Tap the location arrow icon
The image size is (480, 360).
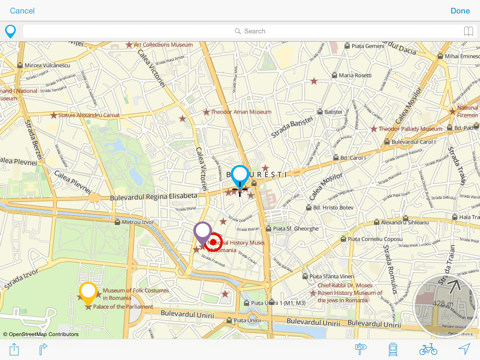point(464,349)
